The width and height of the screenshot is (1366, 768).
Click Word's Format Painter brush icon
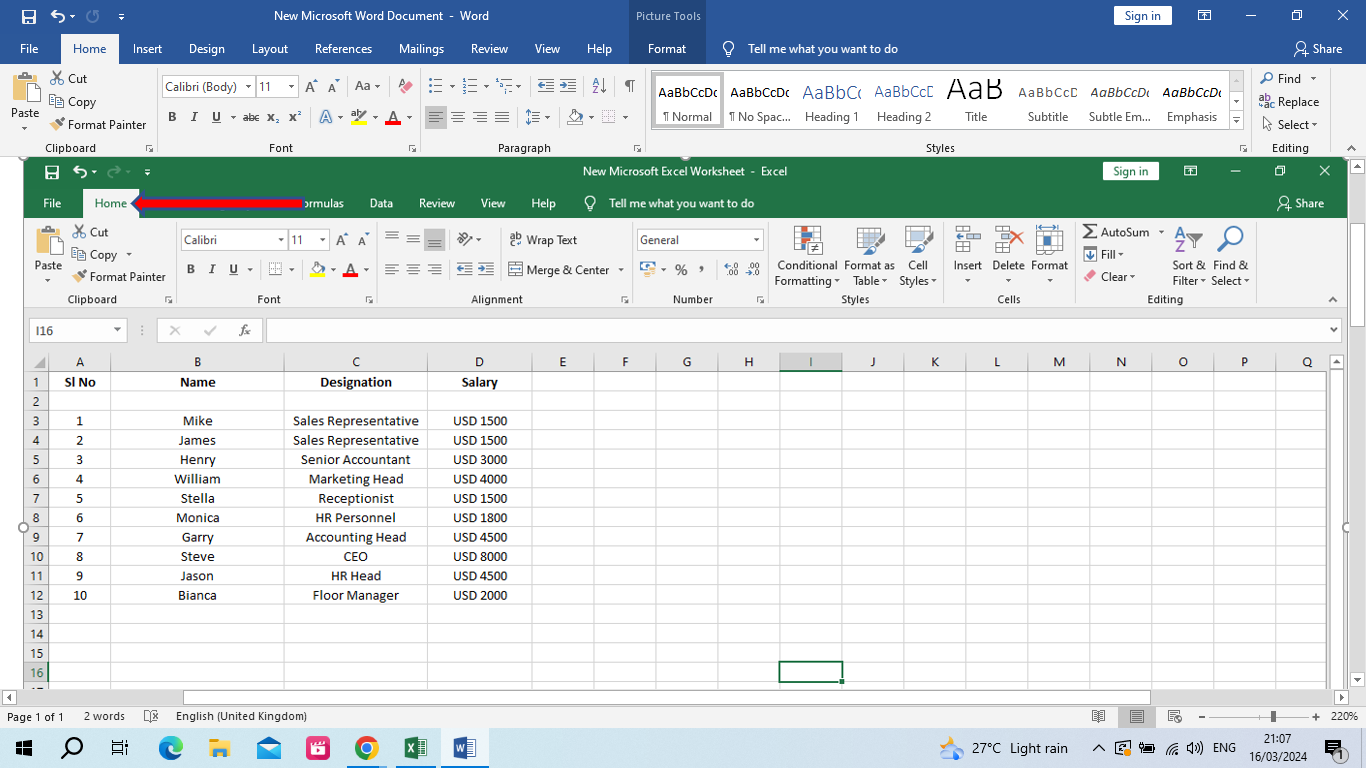point(57,125)
